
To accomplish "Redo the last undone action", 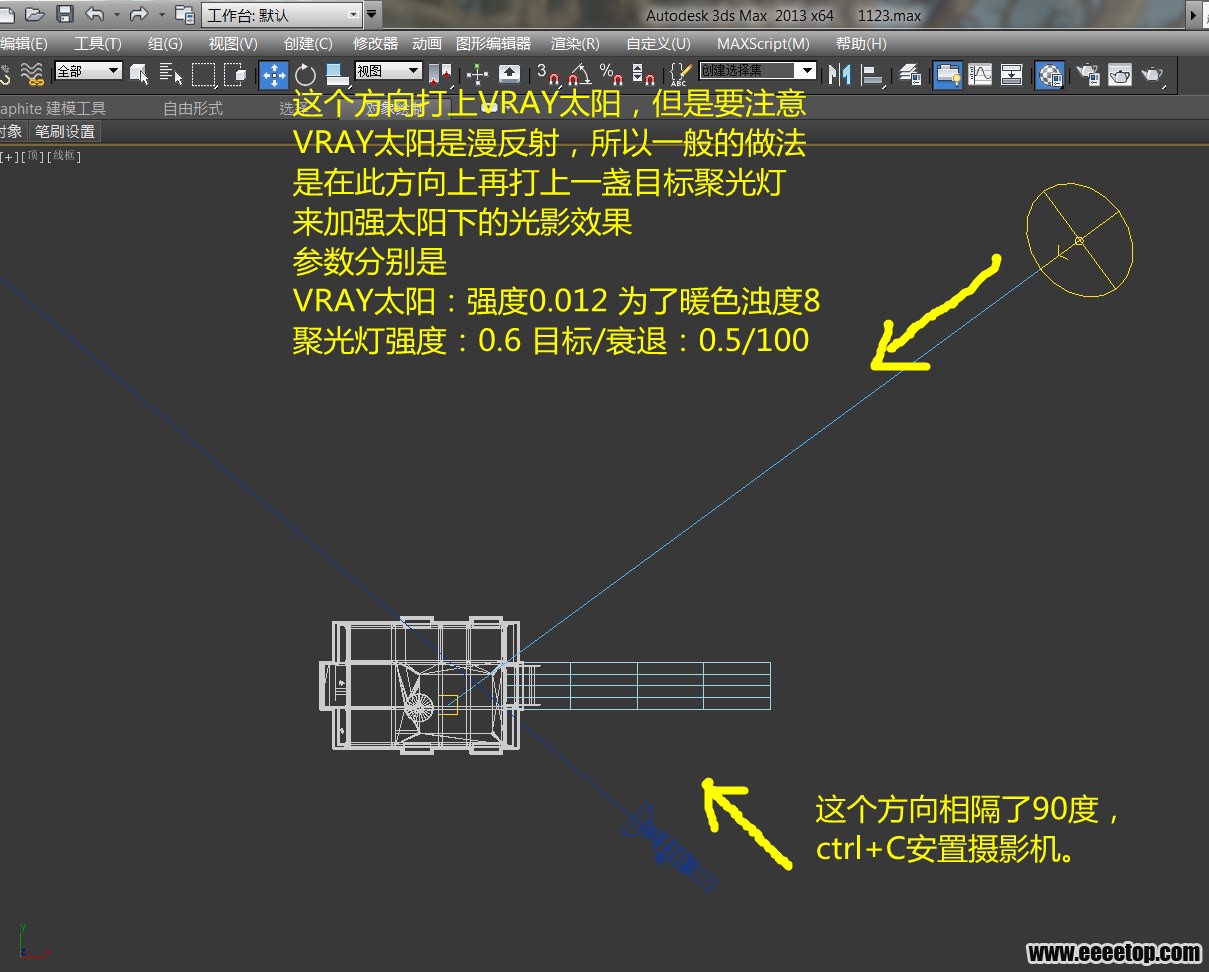I will [140, 14].
